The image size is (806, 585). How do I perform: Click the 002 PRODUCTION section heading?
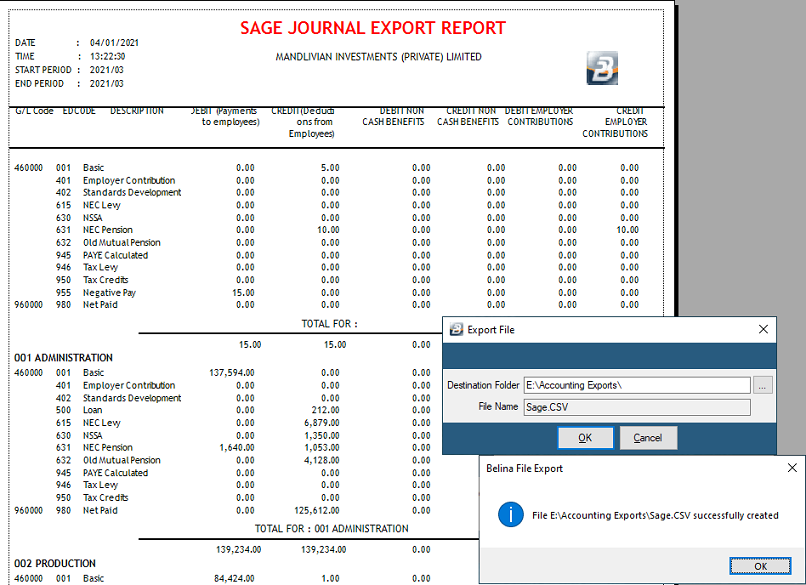(x=55, y=563)
